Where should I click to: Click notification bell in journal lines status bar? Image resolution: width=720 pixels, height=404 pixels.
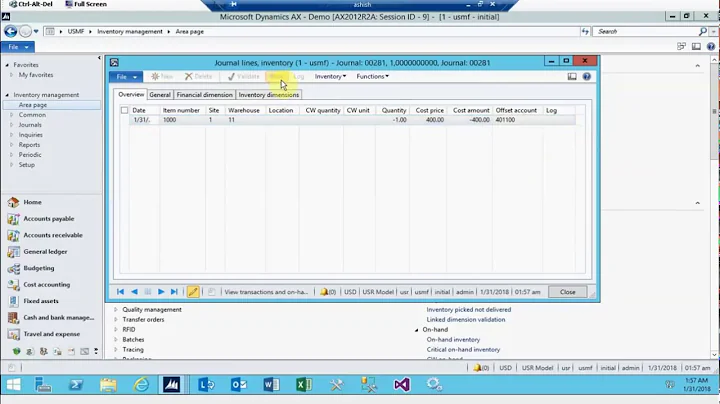[x=327, y=292]
